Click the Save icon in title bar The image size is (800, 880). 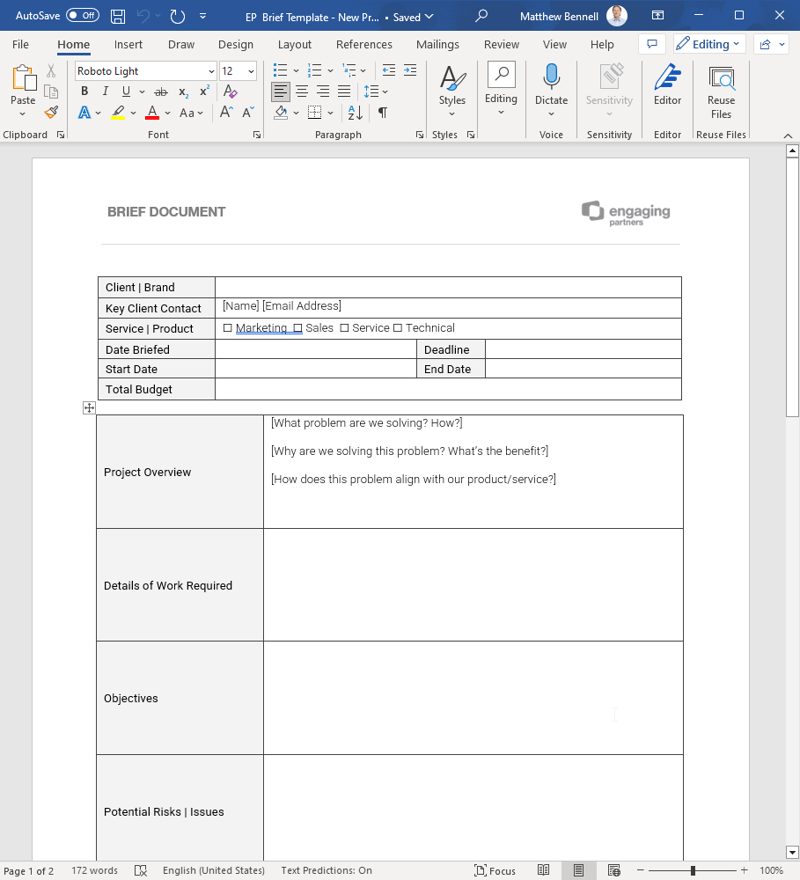[x=118, y=16]
